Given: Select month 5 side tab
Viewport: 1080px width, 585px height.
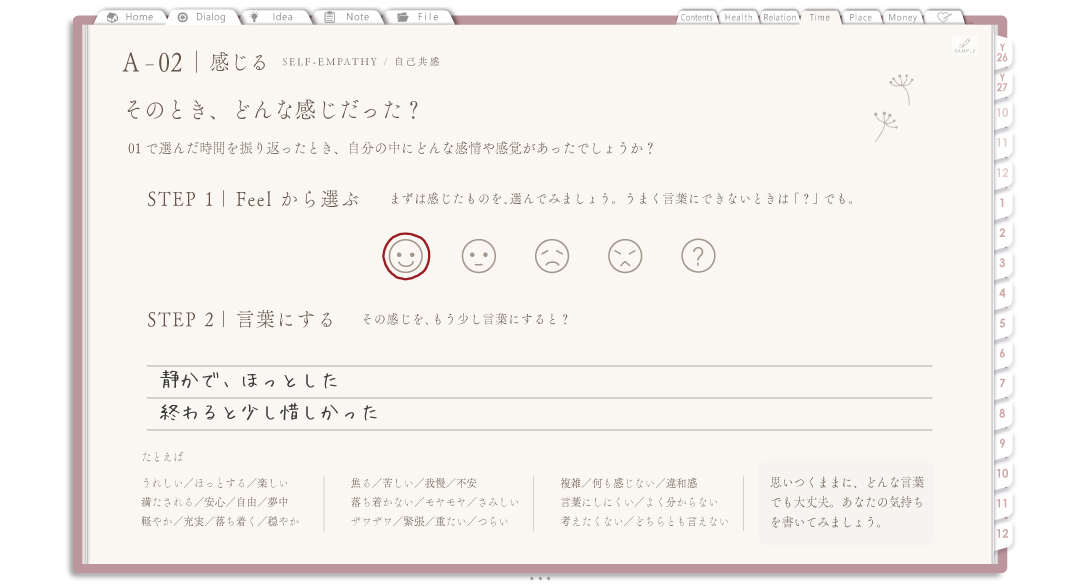Looking at the screenshot, I should [x=1002, y=323].
